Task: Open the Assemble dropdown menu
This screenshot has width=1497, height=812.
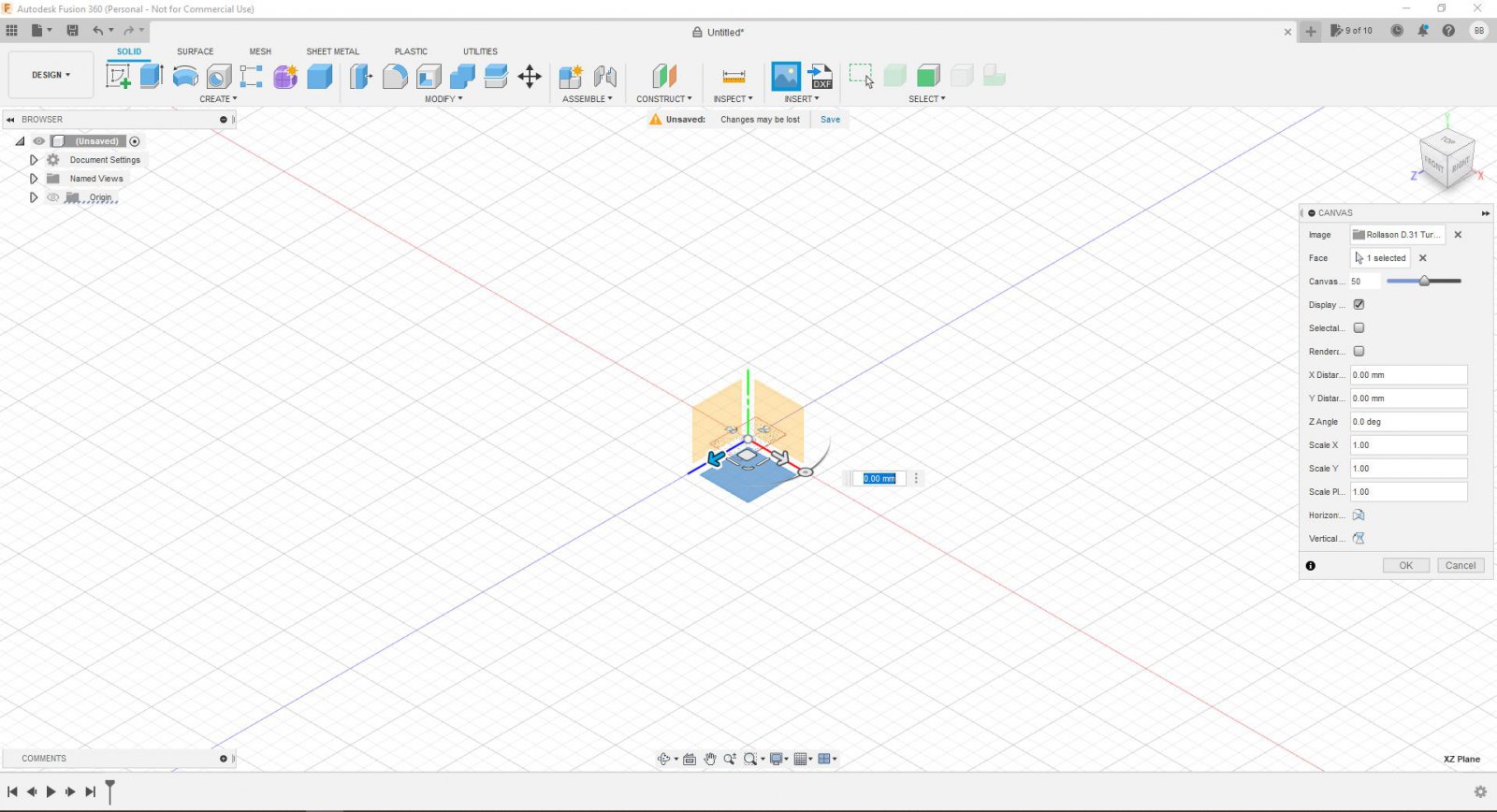Action: (x=588, y=99)
